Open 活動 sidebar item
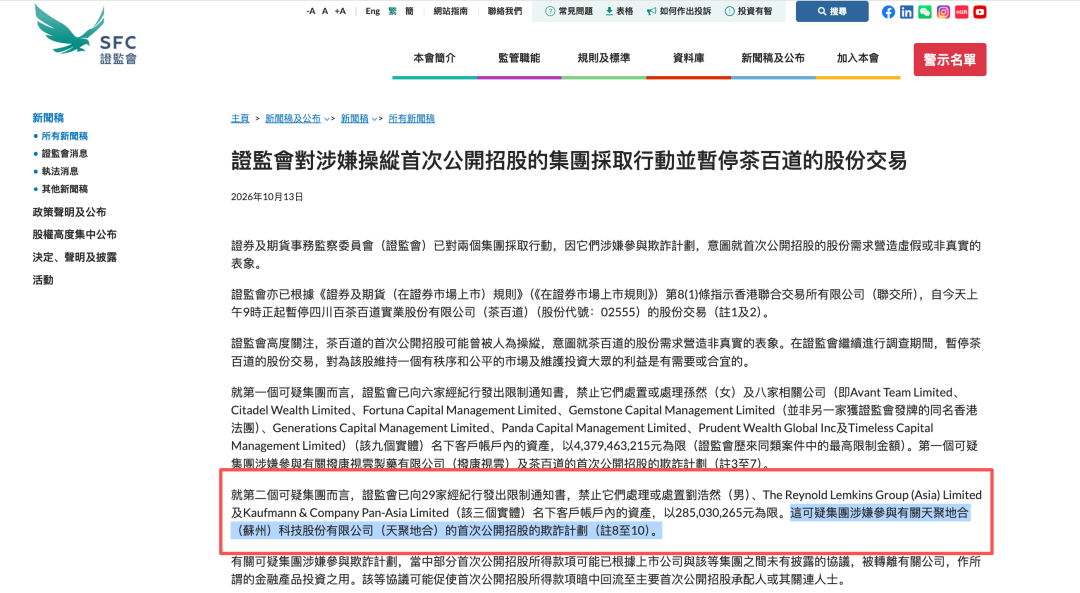Screen dimensions: 1080x593 pos(43,280)
